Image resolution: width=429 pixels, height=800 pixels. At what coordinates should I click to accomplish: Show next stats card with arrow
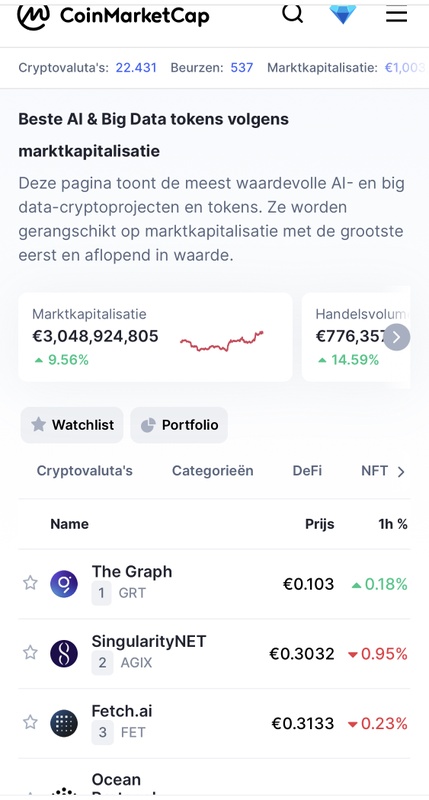coord(397,337)
